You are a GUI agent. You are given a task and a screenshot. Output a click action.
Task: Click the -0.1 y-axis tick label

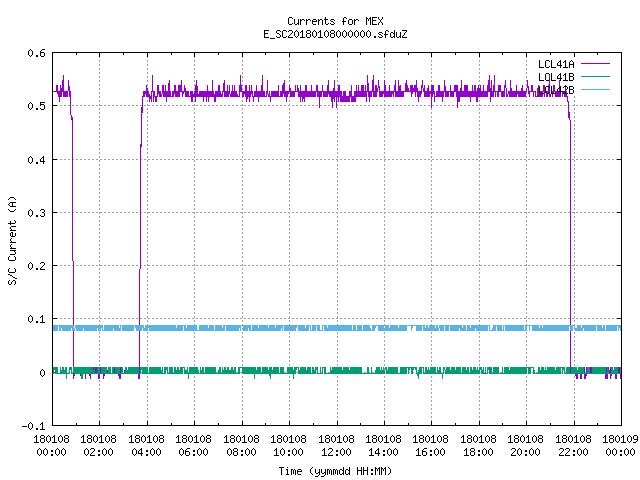[33, 426]
